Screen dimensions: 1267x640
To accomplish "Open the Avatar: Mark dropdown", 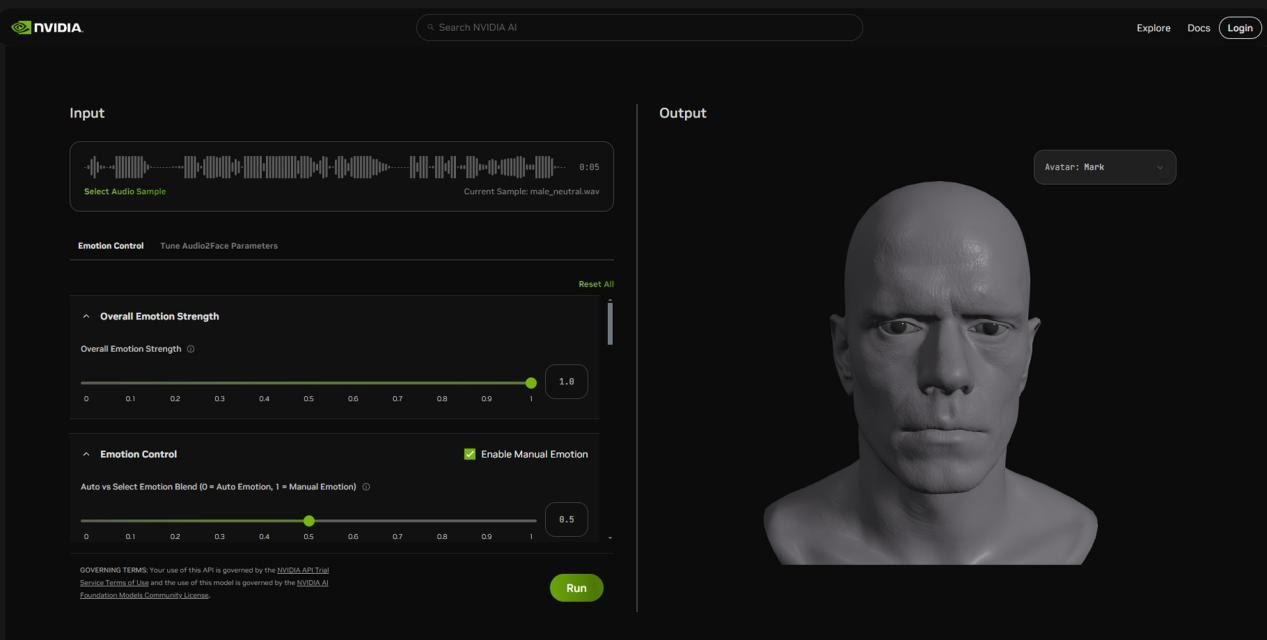I will pos(1104,167).
